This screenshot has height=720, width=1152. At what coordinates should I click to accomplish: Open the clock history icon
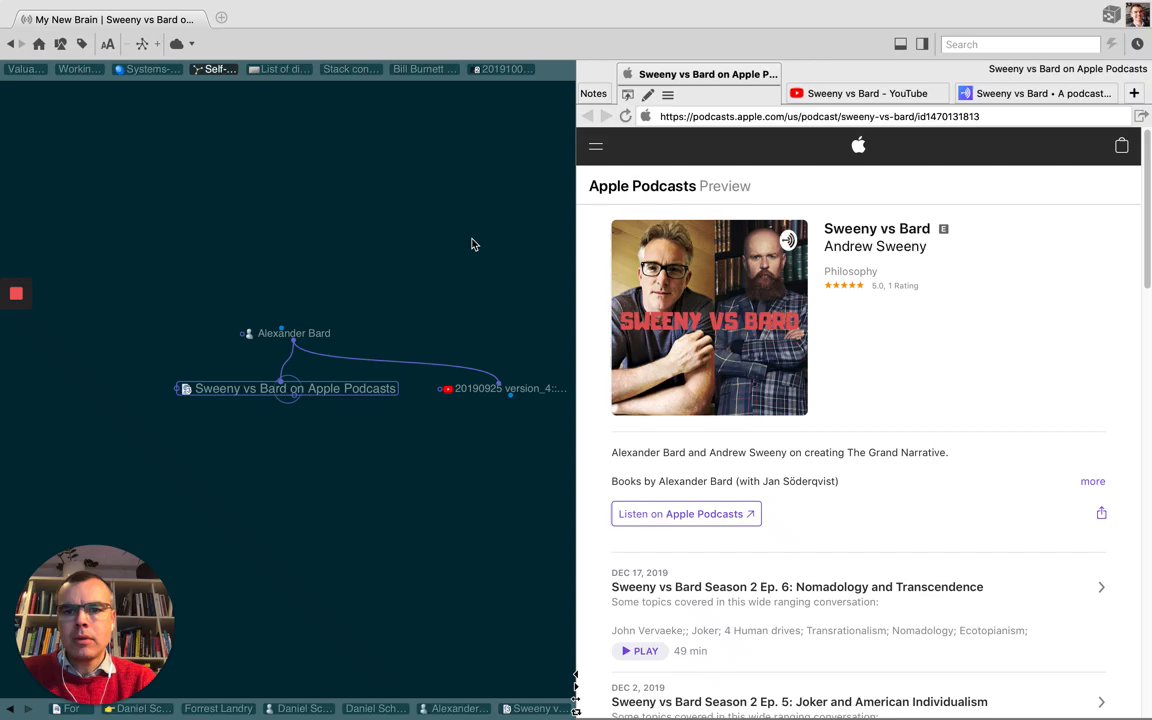click(x=1137, y=44)
